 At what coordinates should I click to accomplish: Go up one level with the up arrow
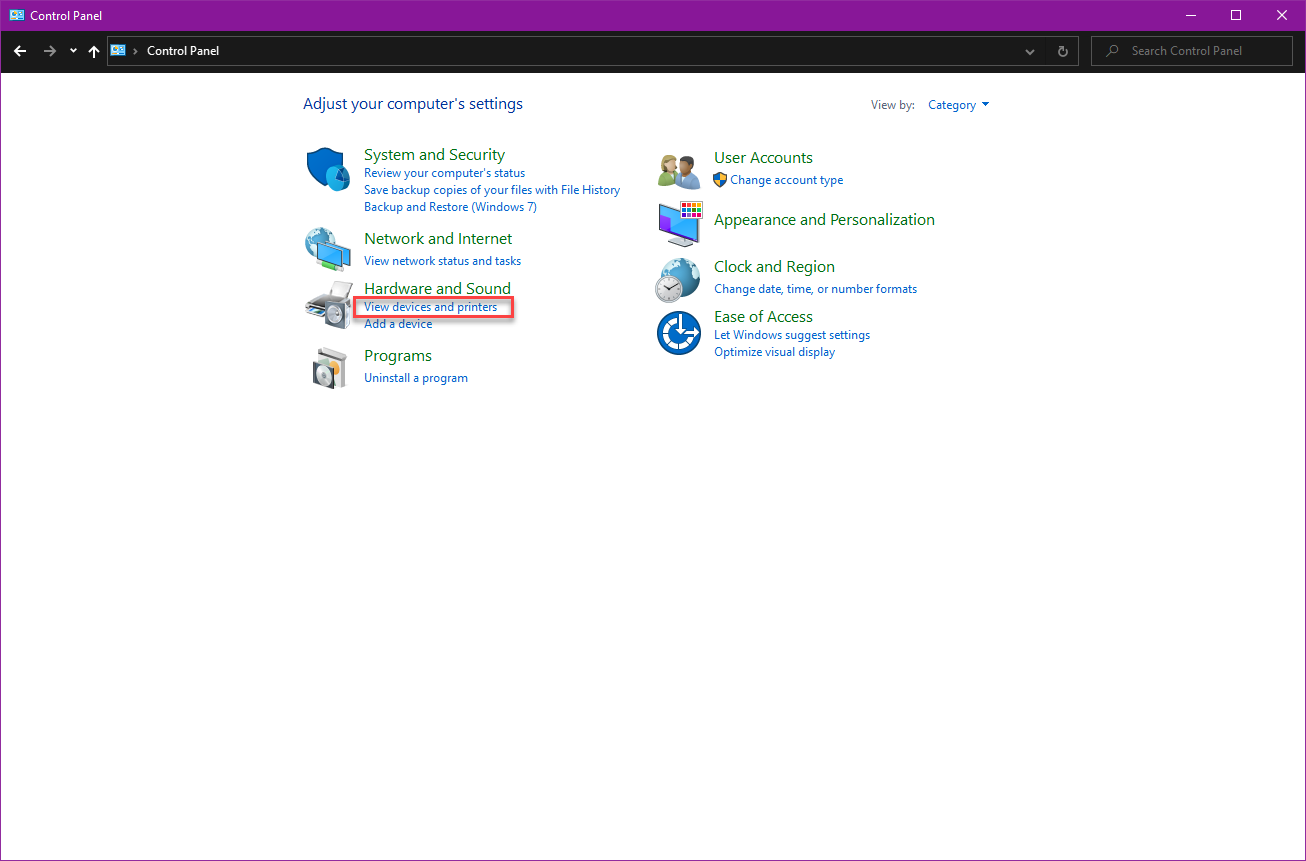coord(94,51)
